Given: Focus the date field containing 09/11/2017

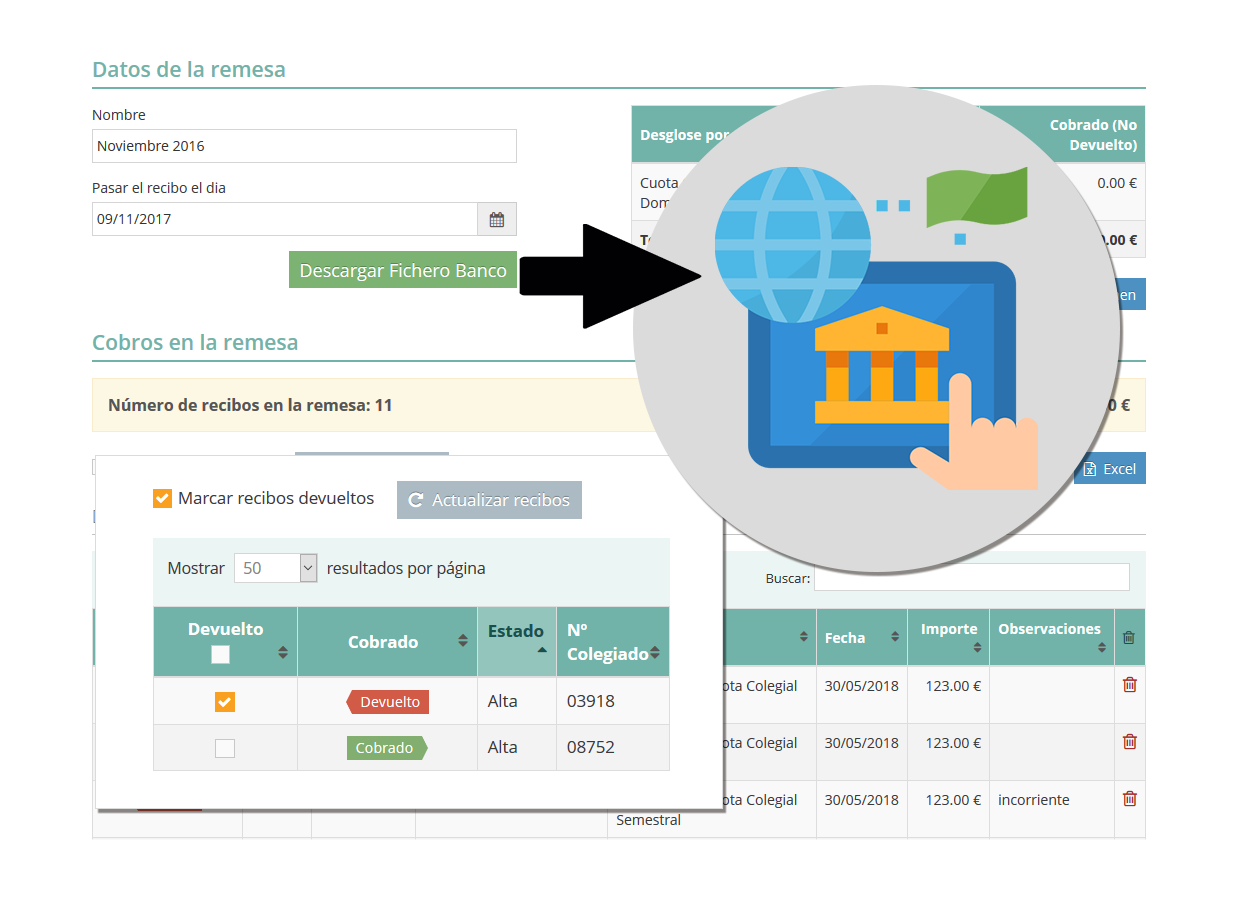Looking at the screenshot, I should [x=285, y=219].
